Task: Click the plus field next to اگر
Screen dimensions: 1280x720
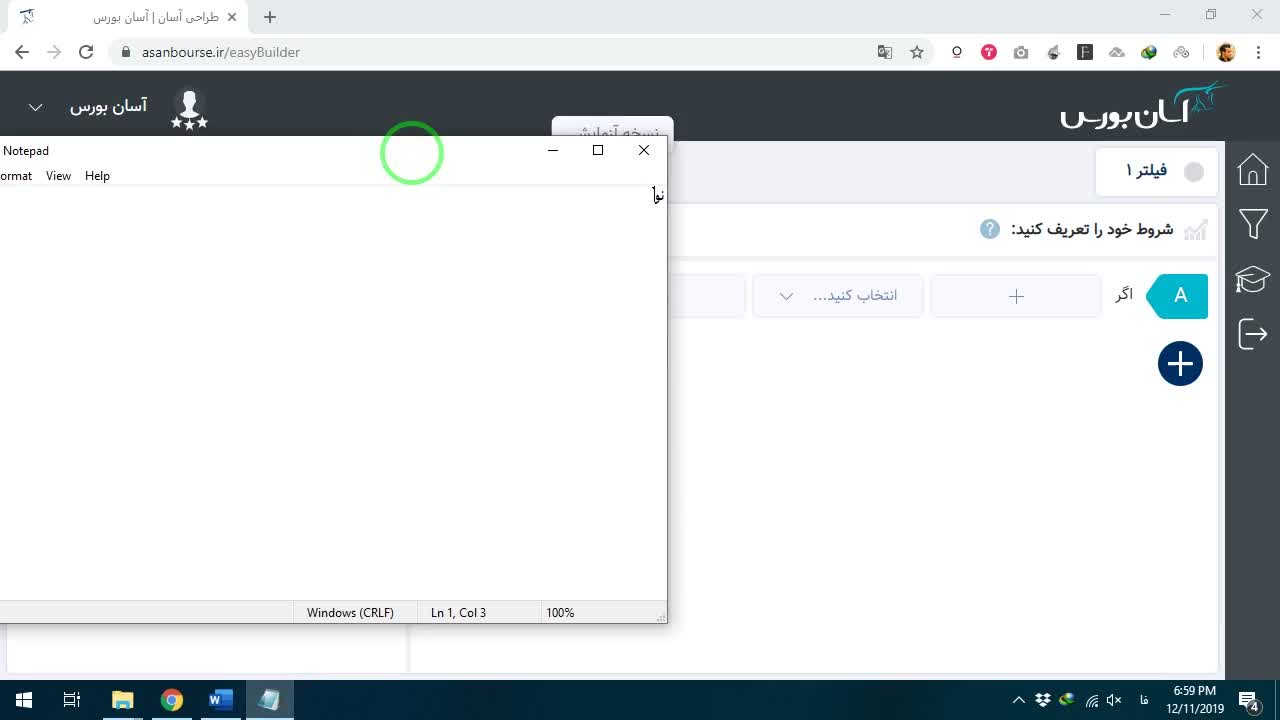Action: (1016, 296)
